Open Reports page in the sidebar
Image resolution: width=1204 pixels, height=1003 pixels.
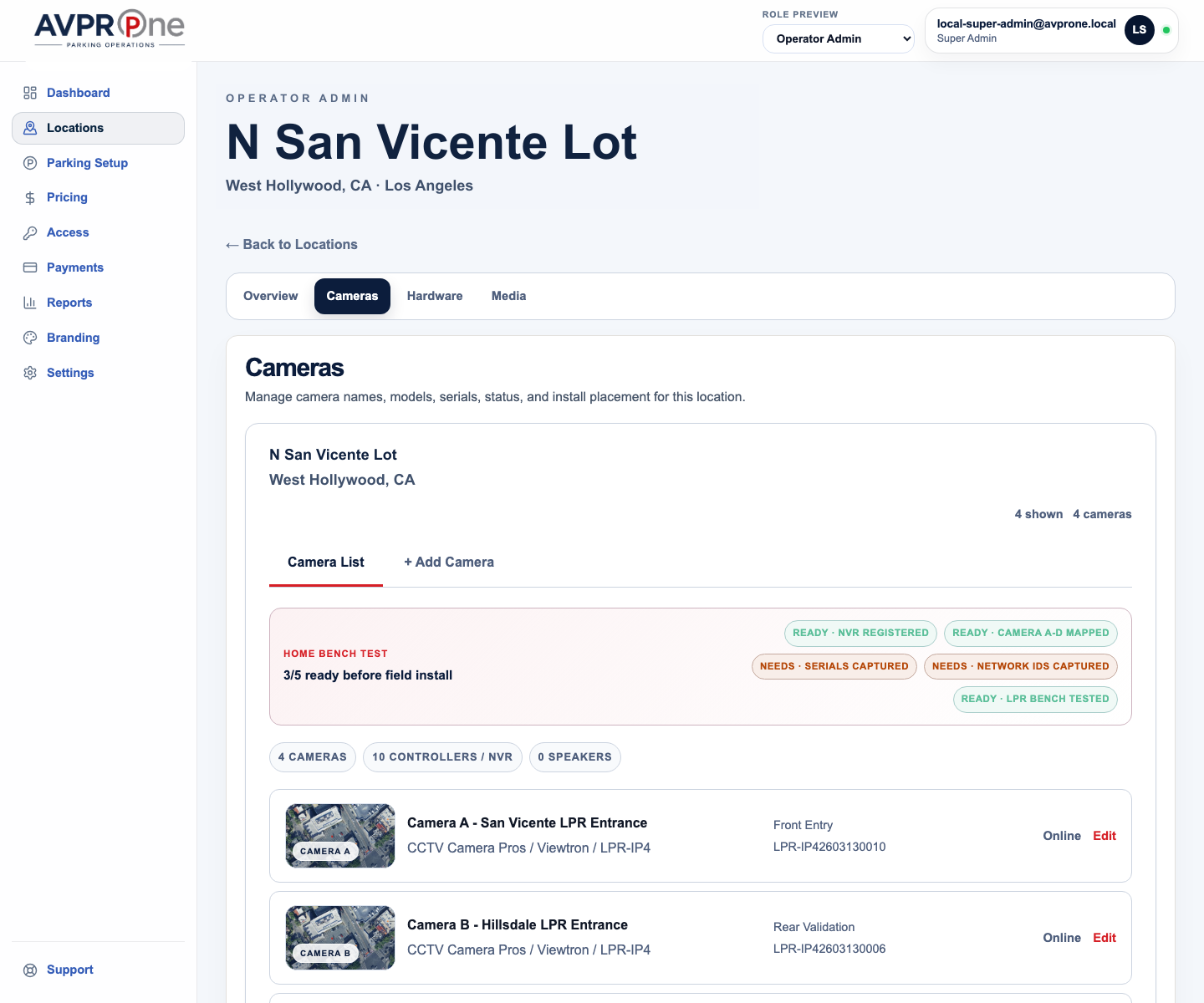tap(98, 303)
